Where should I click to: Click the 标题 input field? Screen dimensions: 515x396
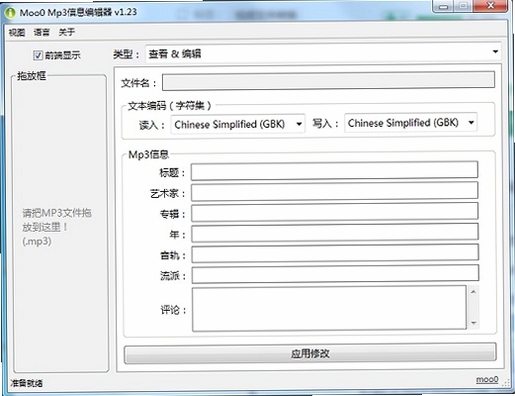click(x=334, y=171)
